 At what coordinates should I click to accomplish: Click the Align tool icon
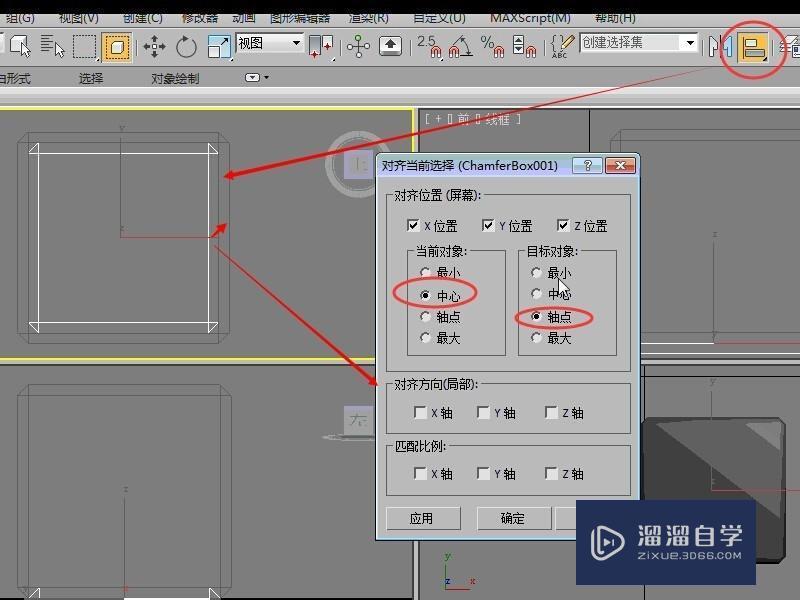click(x=754, y=47)
